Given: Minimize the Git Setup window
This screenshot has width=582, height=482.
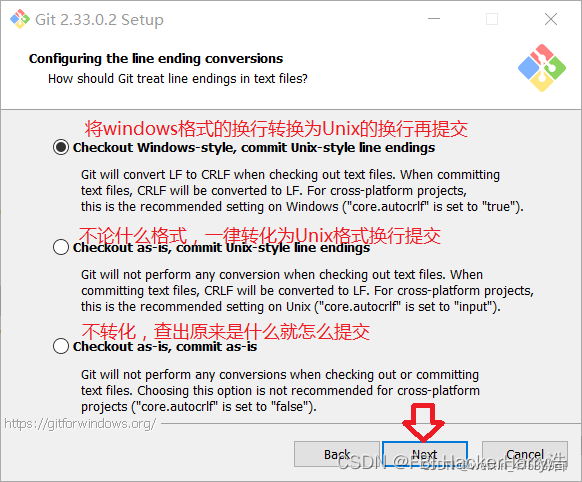Looking at the screenshot, I should pyautogui.click(x=434, y=19).
